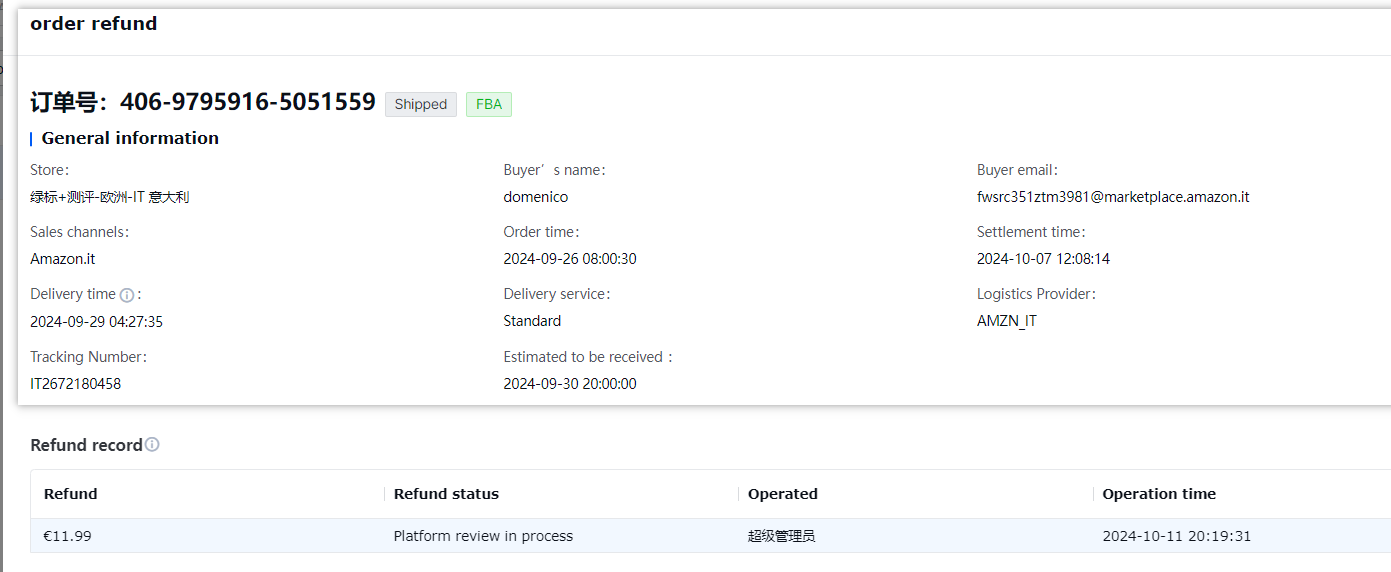Click the operator name 超级管理员
Image resolution: width=1391 pixels, height=572 pixels.
click(x=781, y=536)
